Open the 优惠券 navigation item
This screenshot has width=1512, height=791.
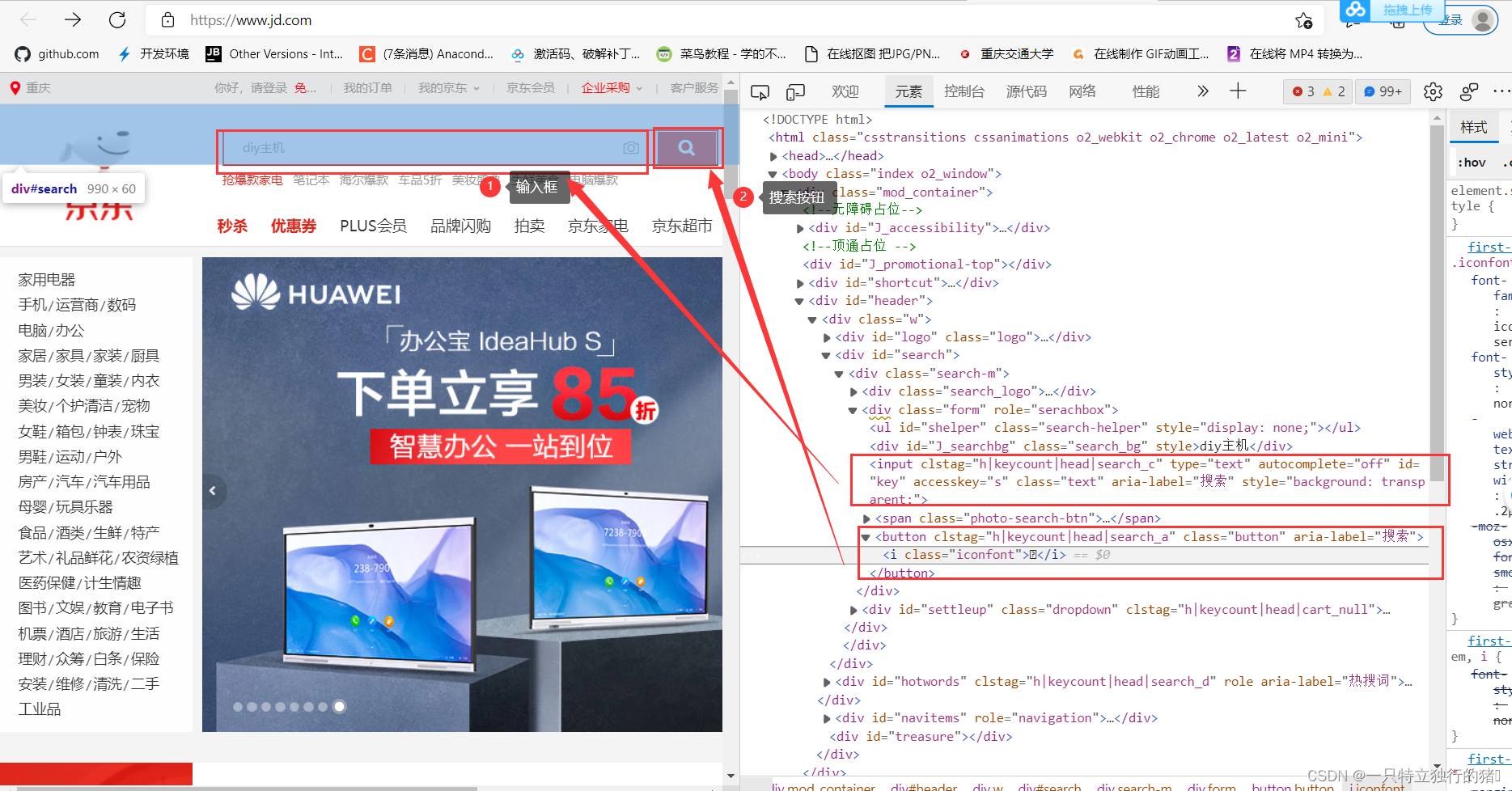coord(294,226)
